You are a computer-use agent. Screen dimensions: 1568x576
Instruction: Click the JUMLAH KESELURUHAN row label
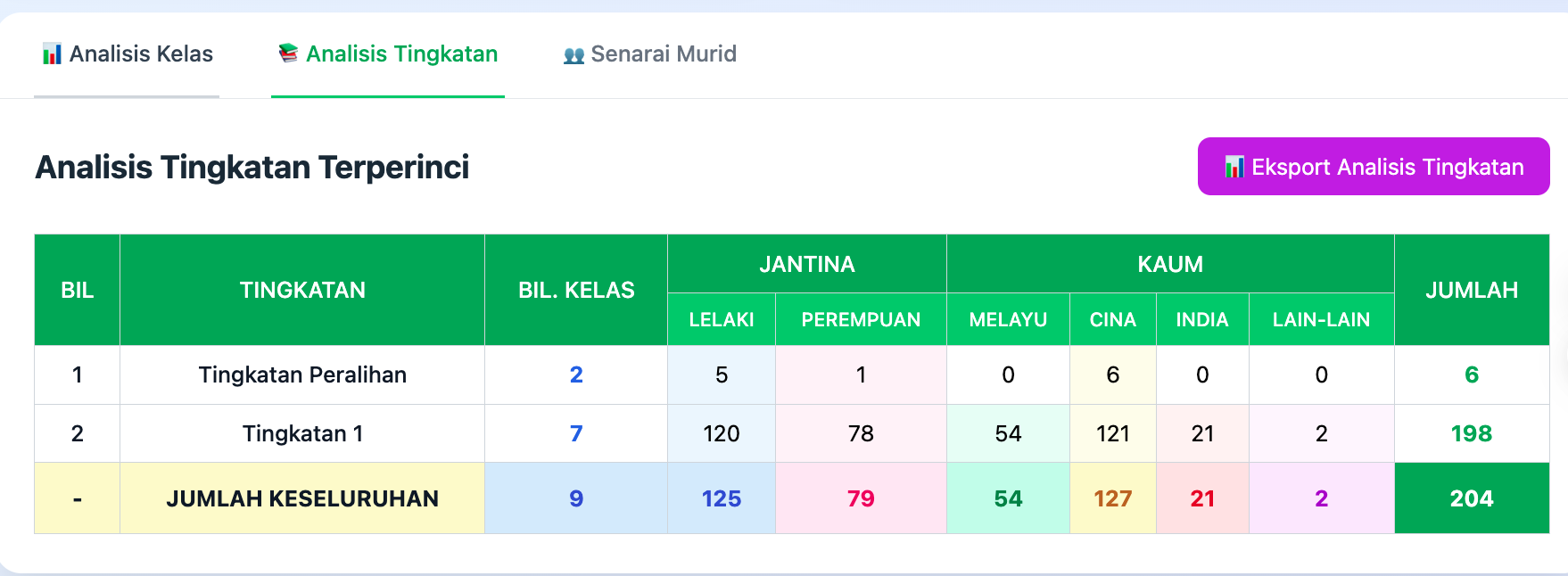pos(302,498)
